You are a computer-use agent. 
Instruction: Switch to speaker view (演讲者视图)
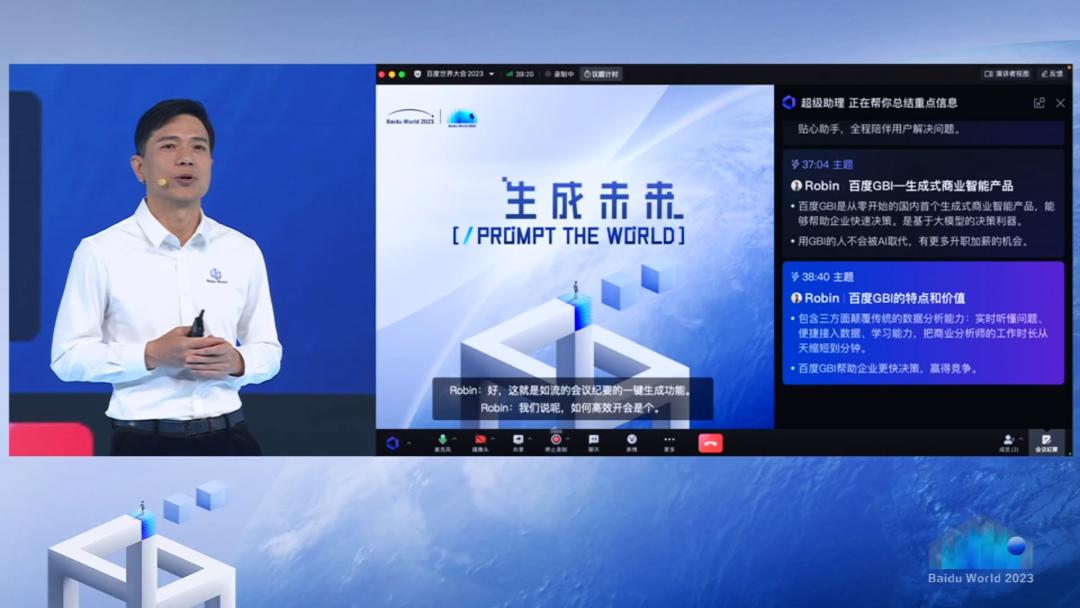[1006, 74]
